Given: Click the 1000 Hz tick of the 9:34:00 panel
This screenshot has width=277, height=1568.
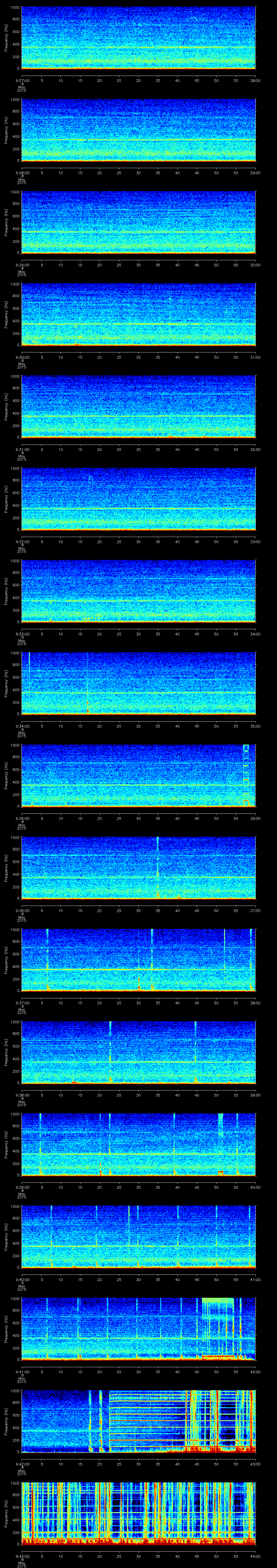Looking at the screenshot, I should (15, 652).
